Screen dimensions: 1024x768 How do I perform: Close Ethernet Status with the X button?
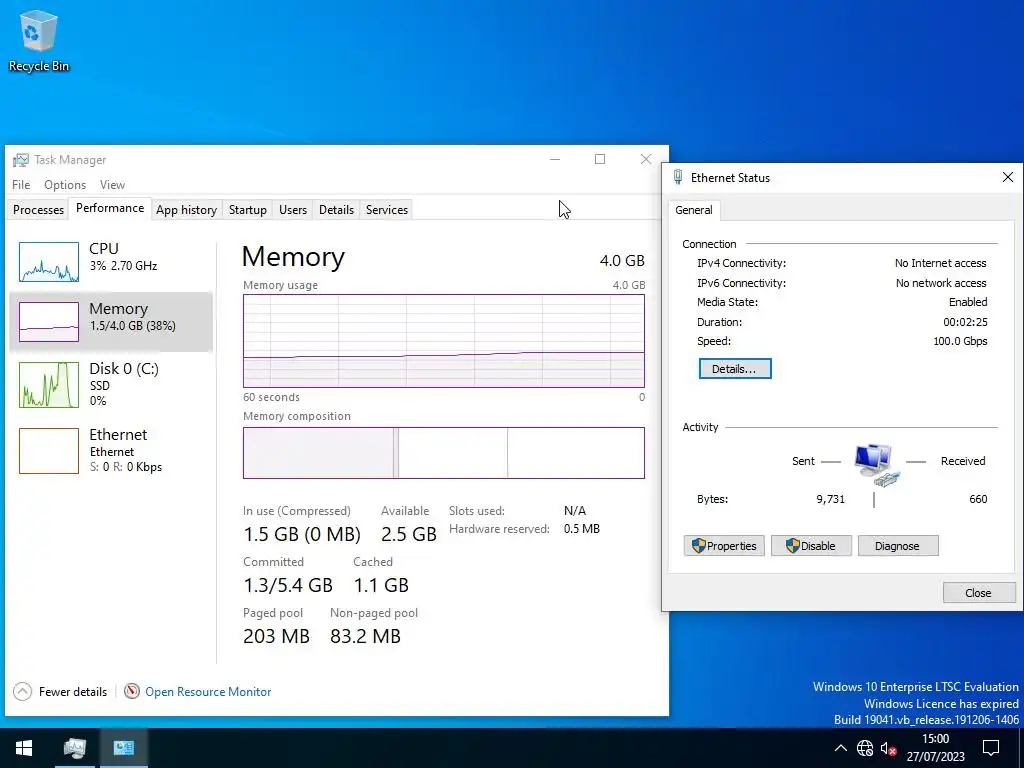1008,177
